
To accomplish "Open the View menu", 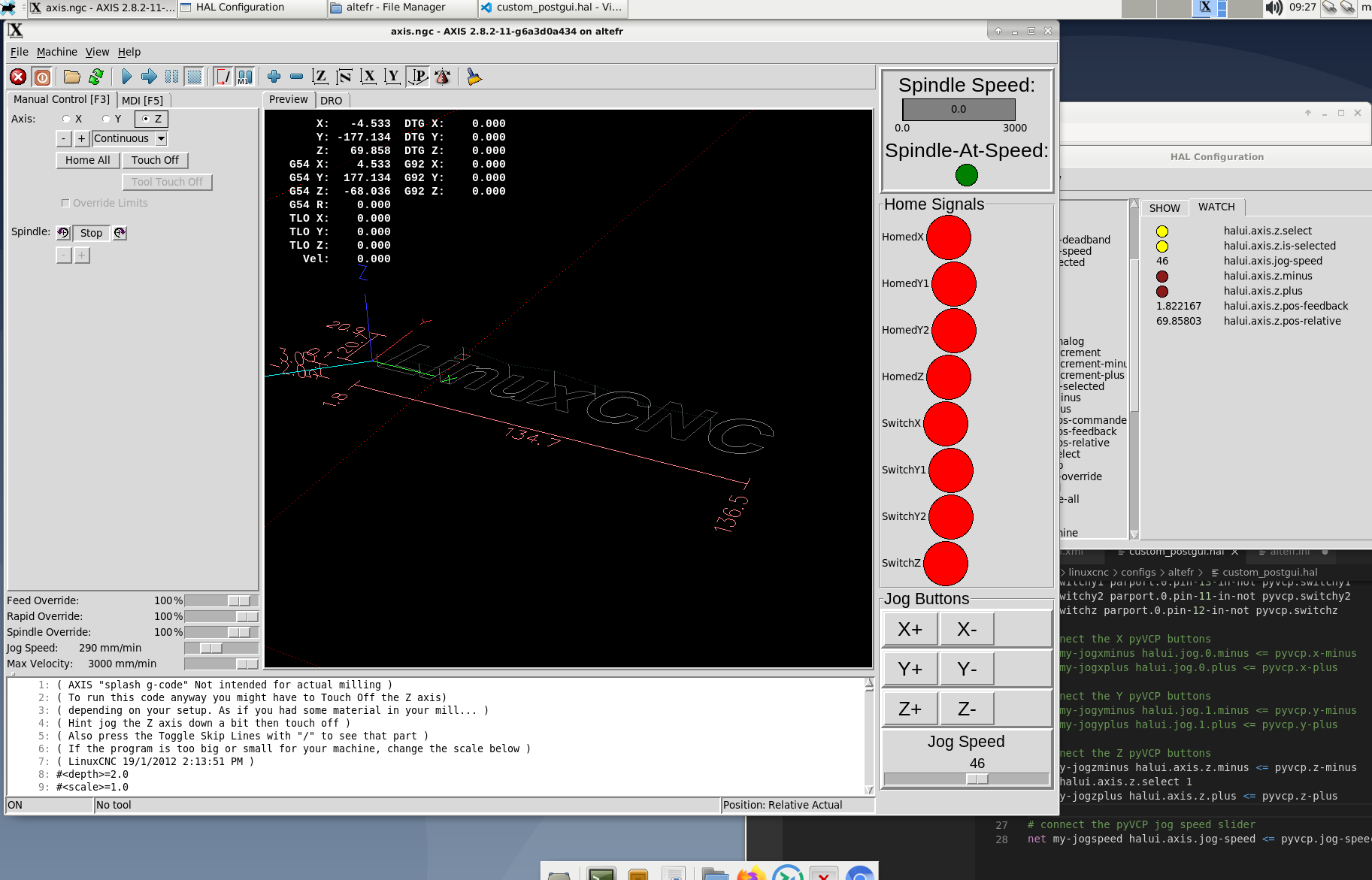I will click(x=97, y=52).
